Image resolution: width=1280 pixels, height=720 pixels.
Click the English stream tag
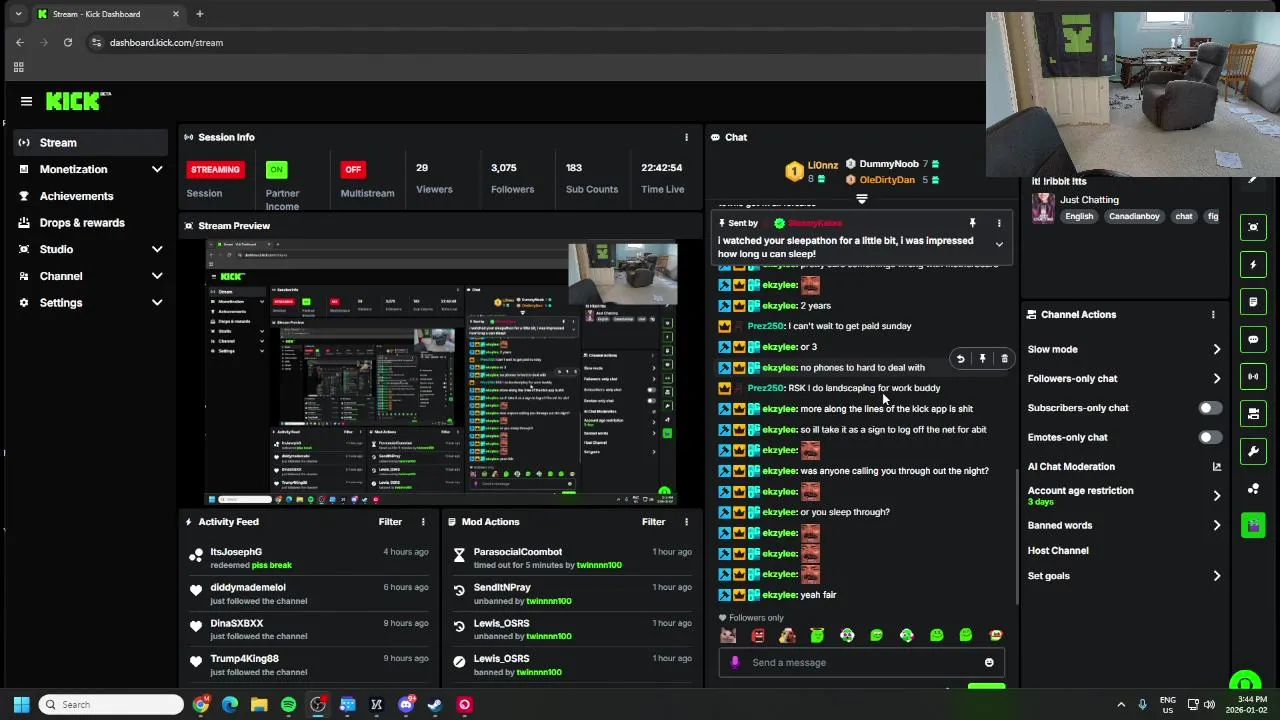(1079, 217)
